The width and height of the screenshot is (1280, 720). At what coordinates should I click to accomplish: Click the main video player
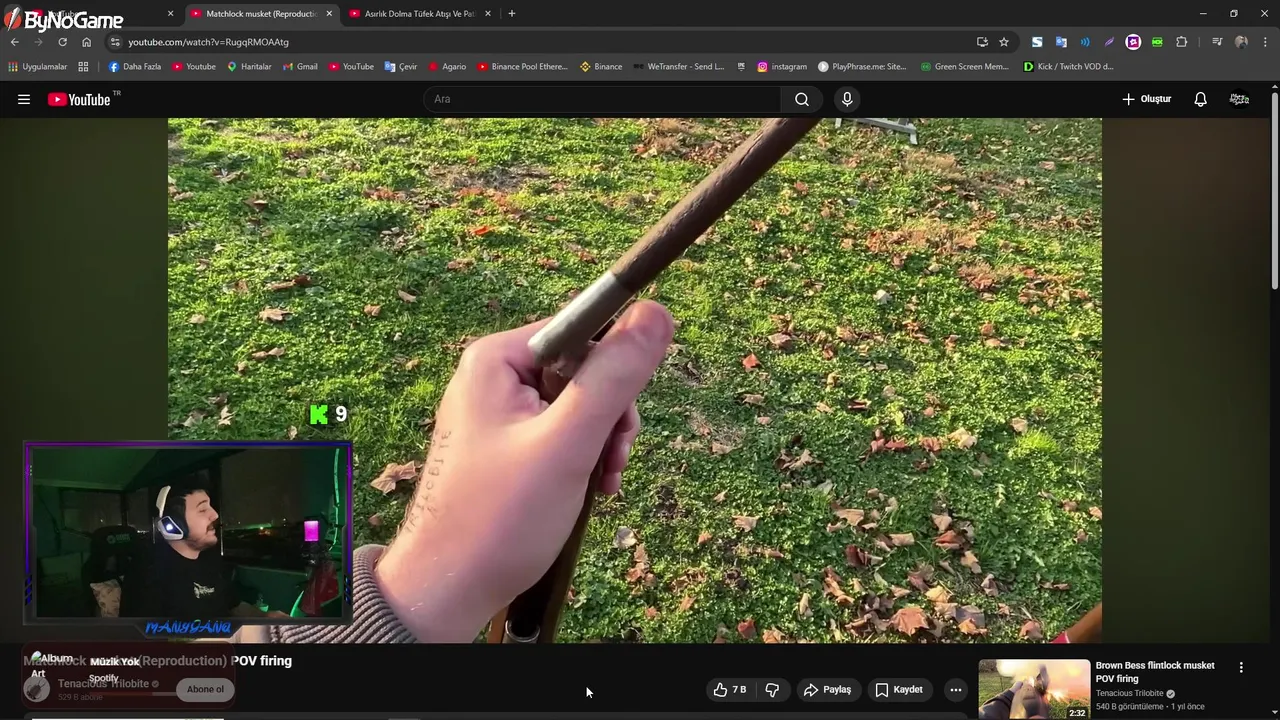point(635,380)
